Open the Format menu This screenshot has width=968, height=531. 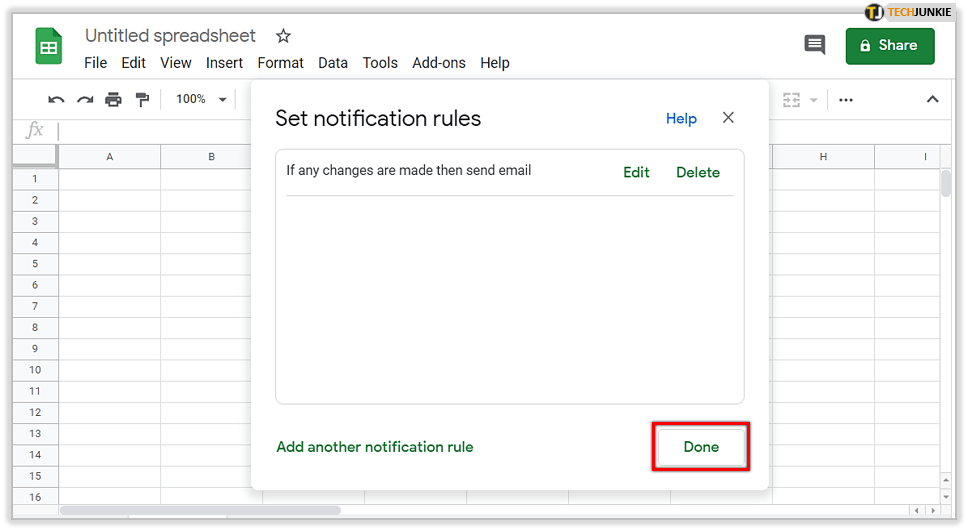[280, 63]
